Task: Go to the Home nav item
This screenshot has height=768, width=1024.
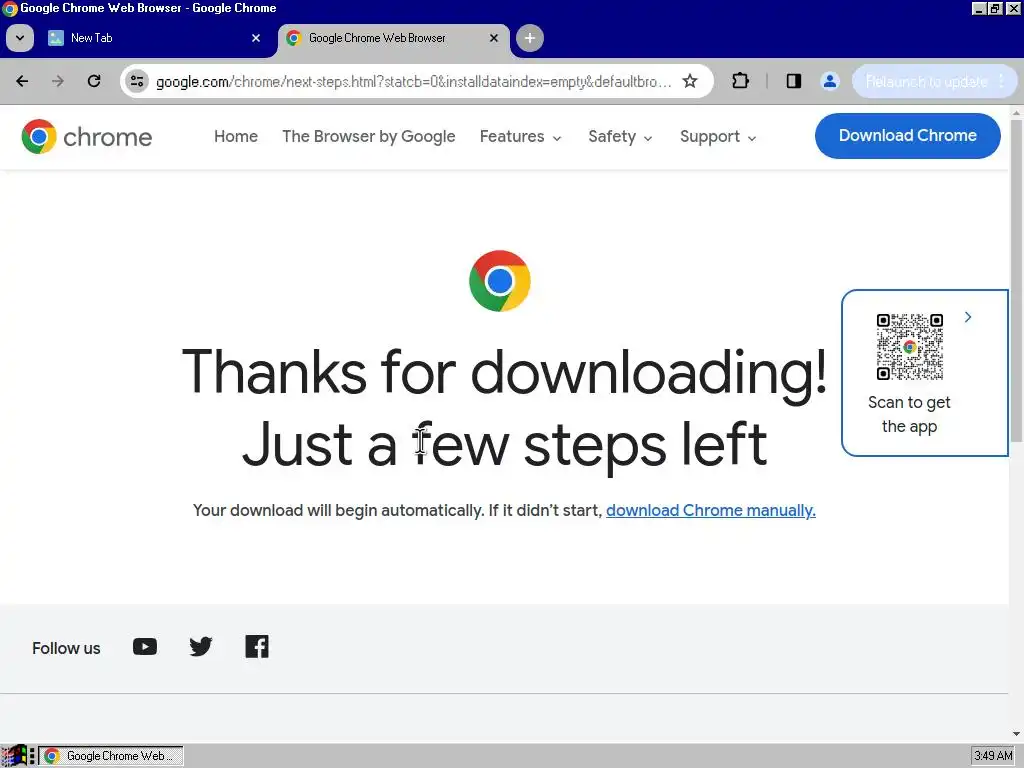Action: click(236, 136)
